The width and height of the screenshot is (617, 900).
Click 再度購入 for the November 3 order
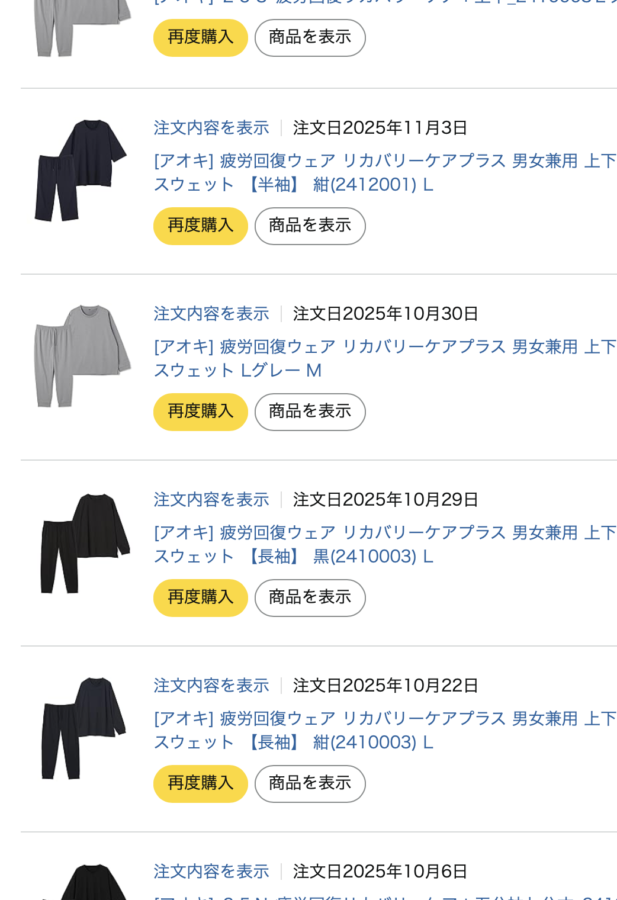(x=200, y=226)
